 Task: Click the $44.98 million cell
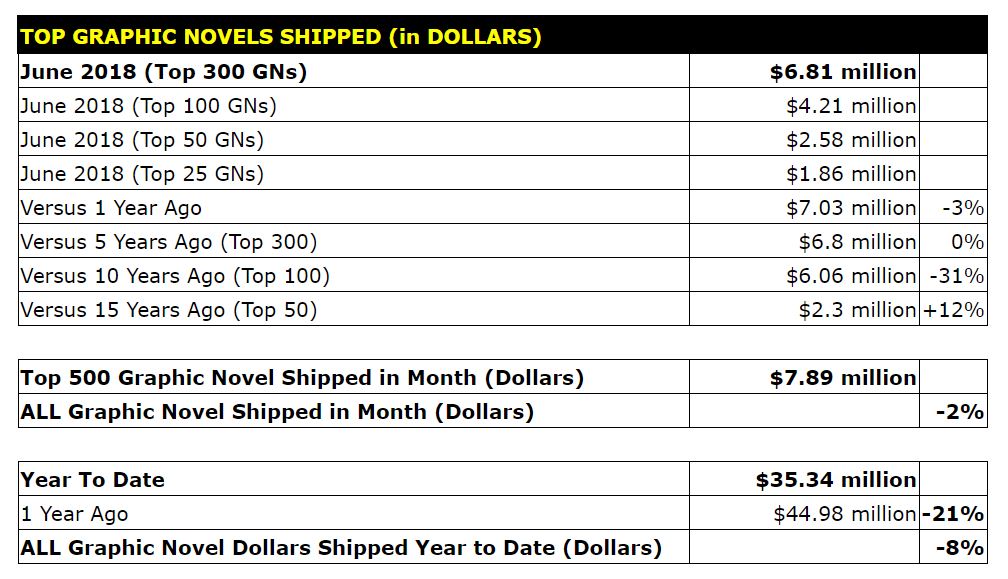click(x=844, y=514)
